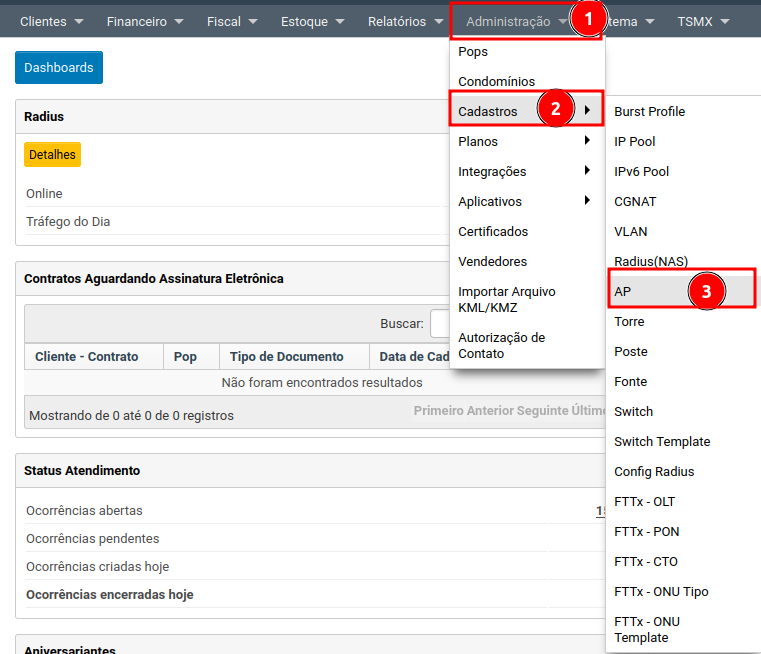
Task: Open Importar Arquivo KML/KMZ option
Action: (506, 299)
